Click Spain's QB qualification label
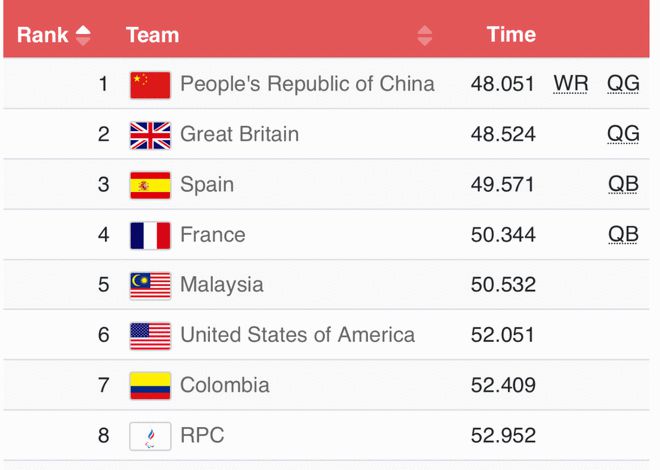 coord(623,184)
